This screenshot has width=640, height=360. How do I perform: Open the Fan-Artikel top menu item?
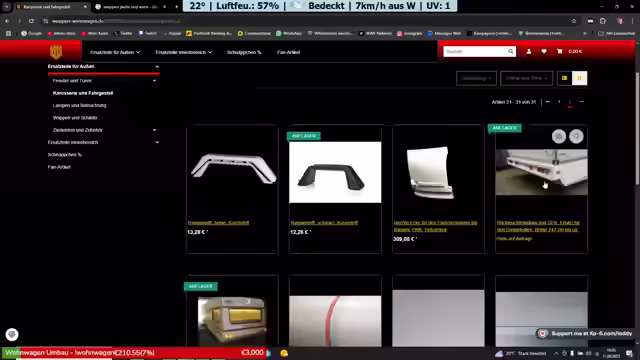[x=288, y=52]
